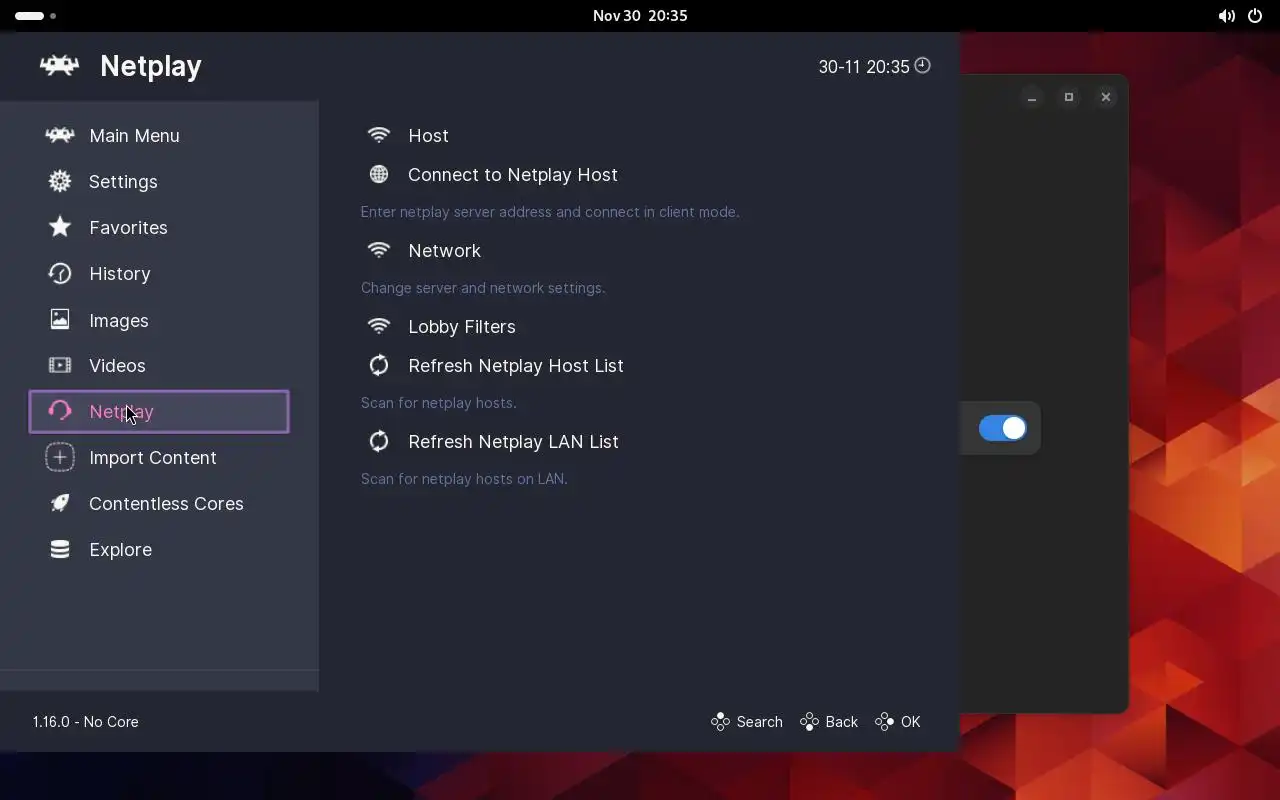Screen dimensions: 1280x800
Task: Click the Explore database icon
Action: pyautogui.click(x=60, y=549)
